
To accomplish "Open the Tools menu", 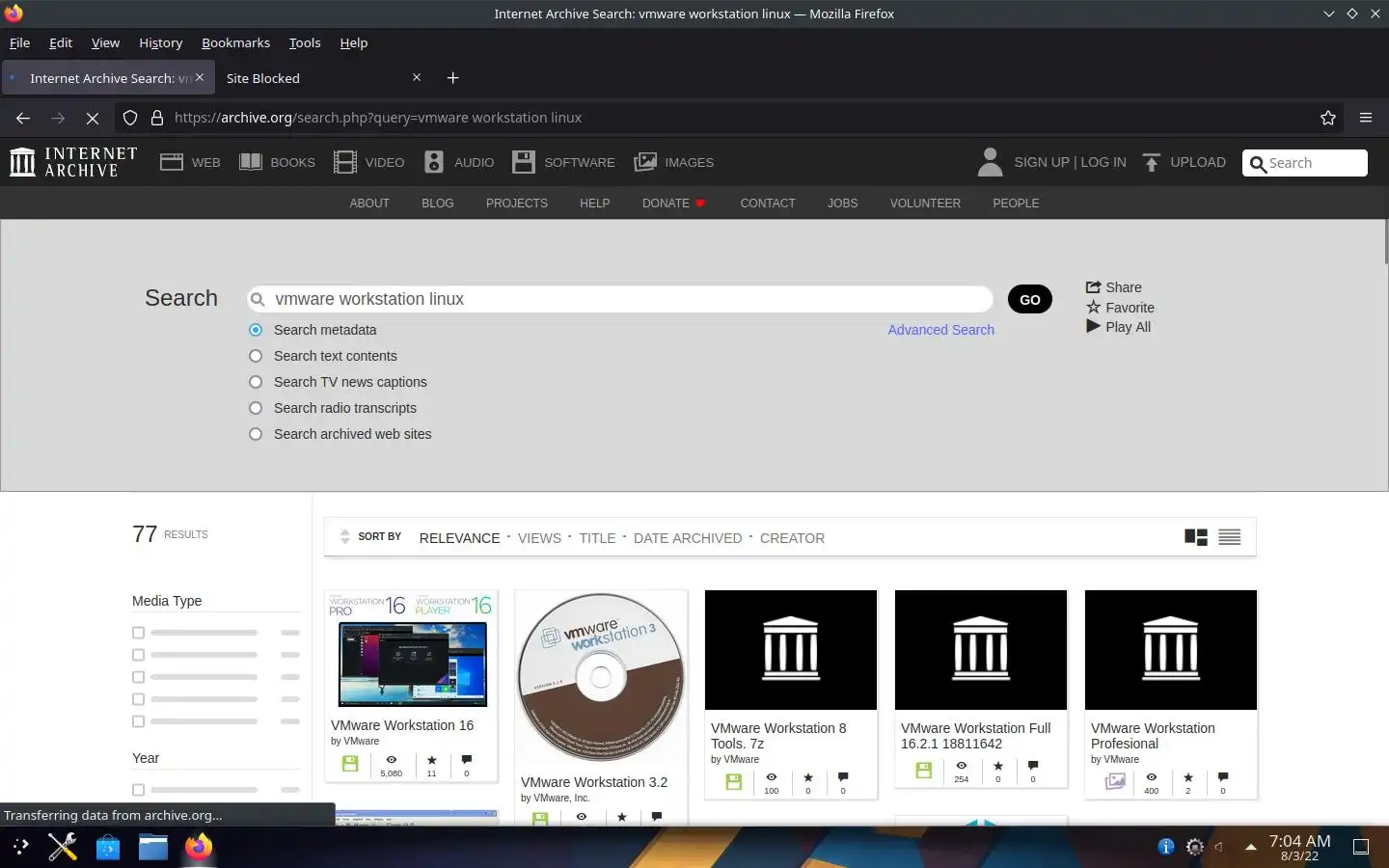I will (x=305, y=42).
